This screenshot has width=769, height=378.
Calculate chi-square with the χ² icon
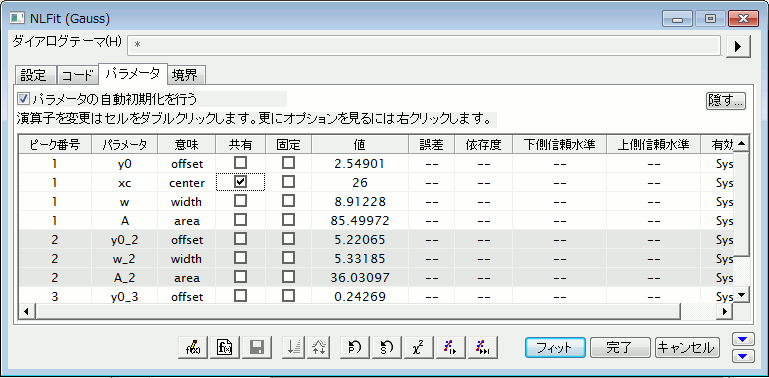point(418,348)
